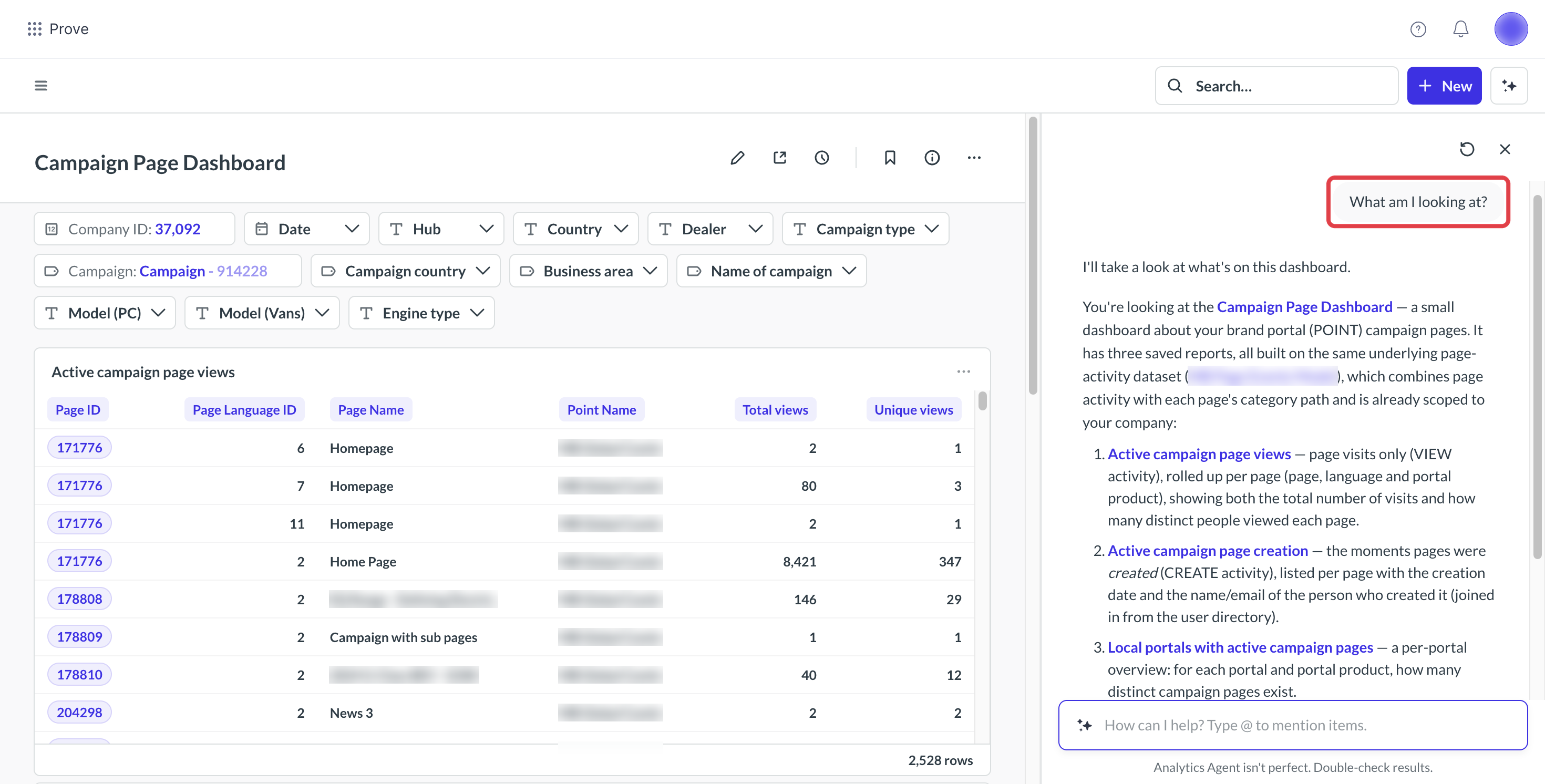This screenshot has width=1545, height=784.
Task: Focus the Search field
Action: [x=1276, y=86]
